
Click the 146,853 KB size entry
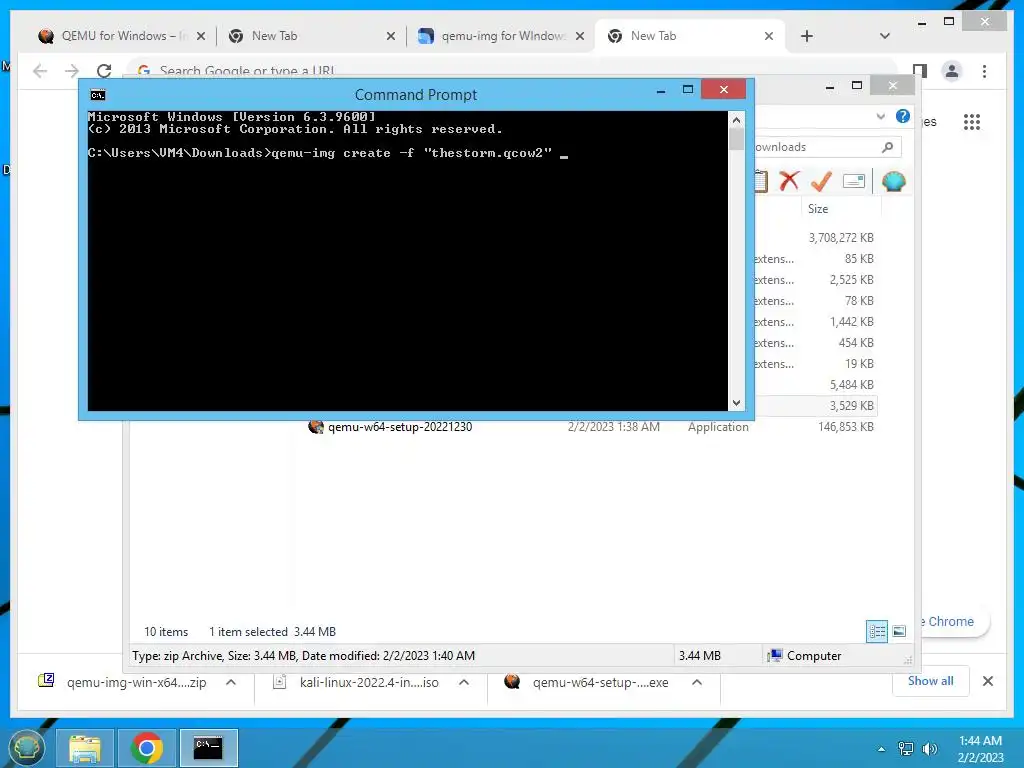(x=846, y=427)
